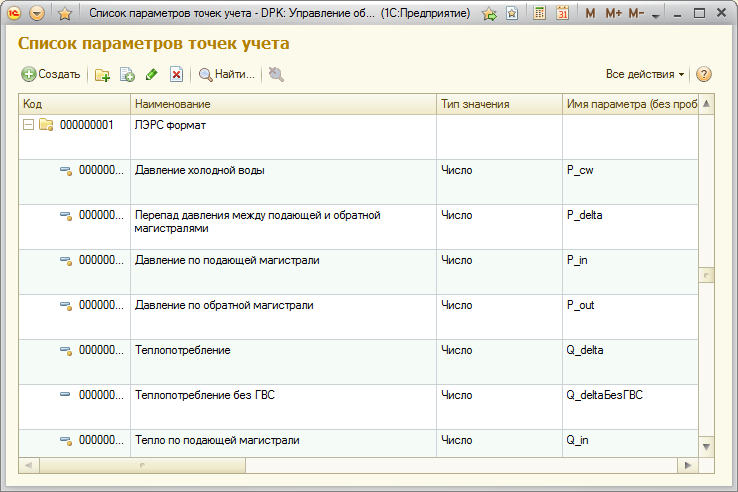Viewport: 738px width, 492px height.
Task: Click the M memory button
Action: point(590,14)
